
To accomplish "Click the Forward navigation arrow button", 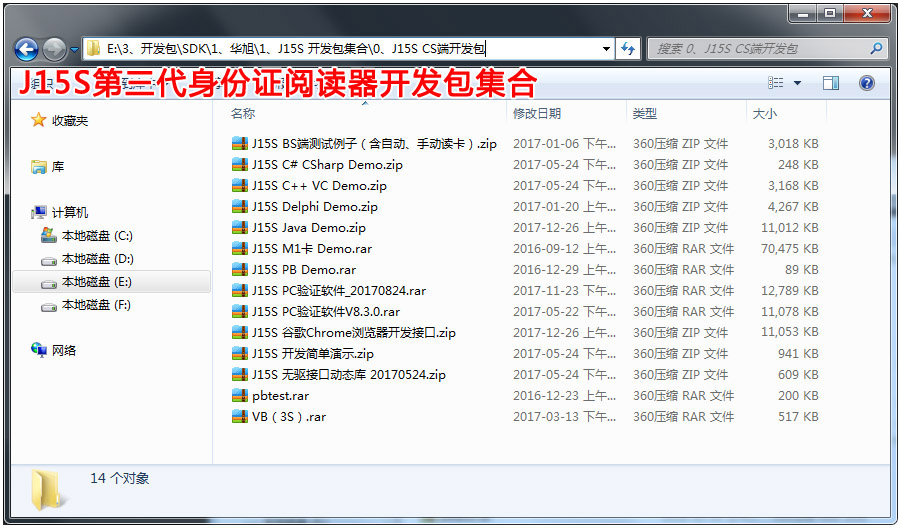I will click(x=53, y=48).
